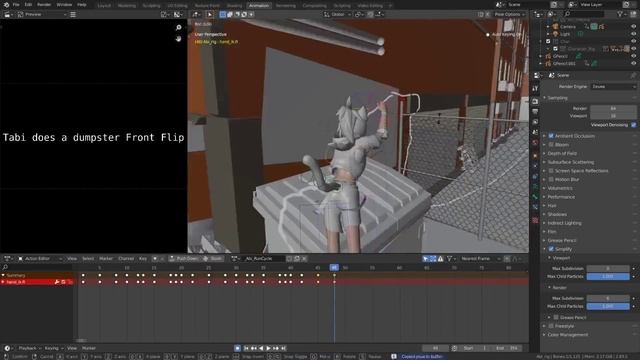Screen dimensions: 640x360
Task: Toggle the Simplify checkbox
Action: tap(551, 249)
